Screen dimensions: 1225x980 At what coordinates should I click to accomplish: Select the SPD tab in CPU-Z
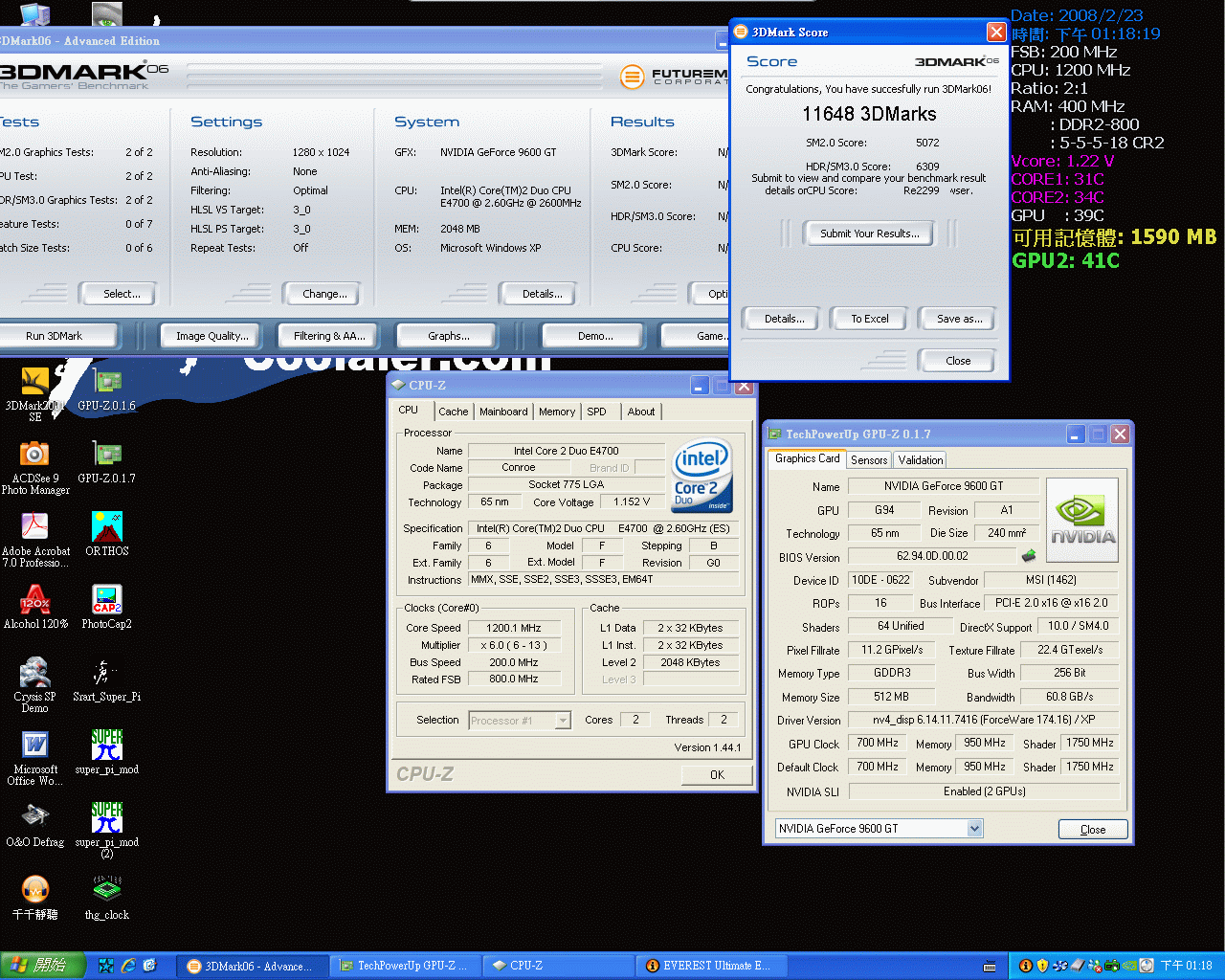tap(596, 412)
